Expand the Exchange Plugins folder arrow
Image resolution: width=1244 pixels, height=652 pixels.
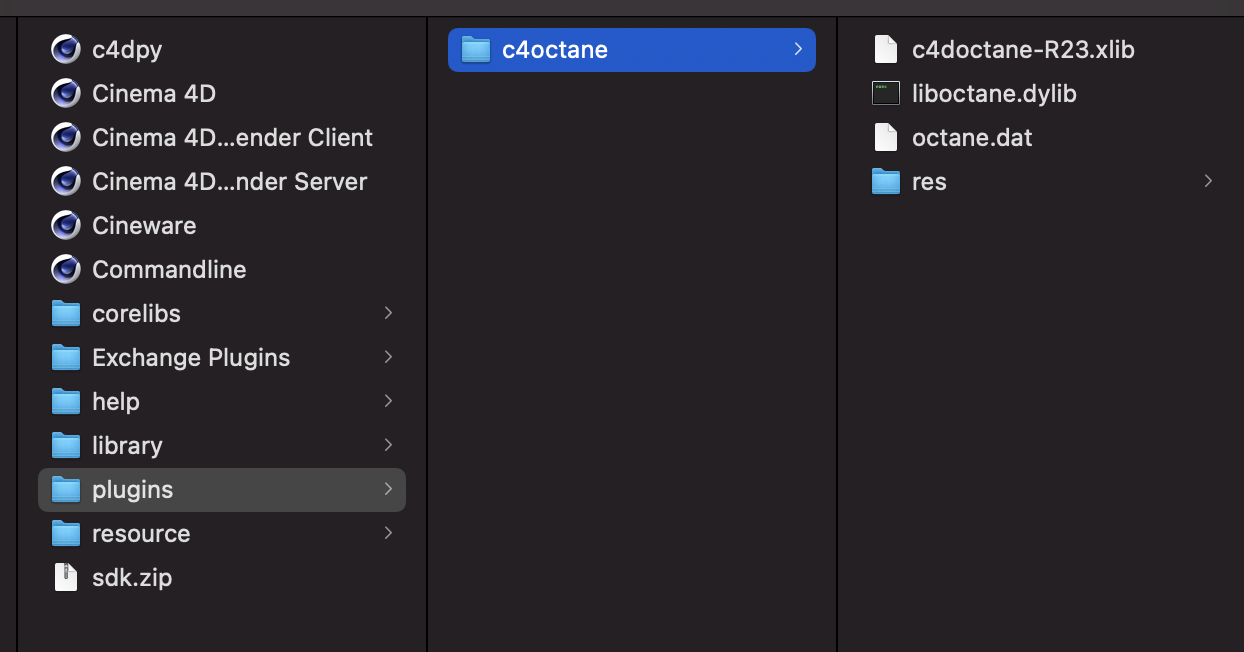(x=388, y=357)
